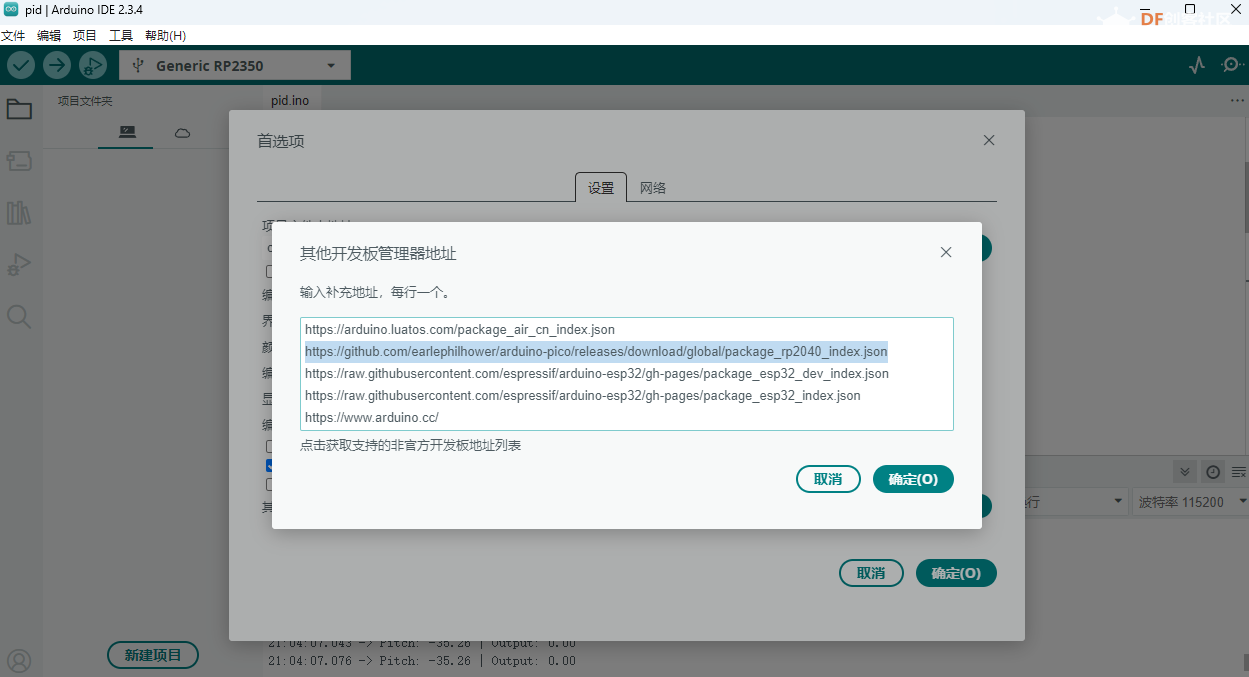
Task: Click the https://www.arduino.cc/ line in the text box
Action: click(372, 417)
